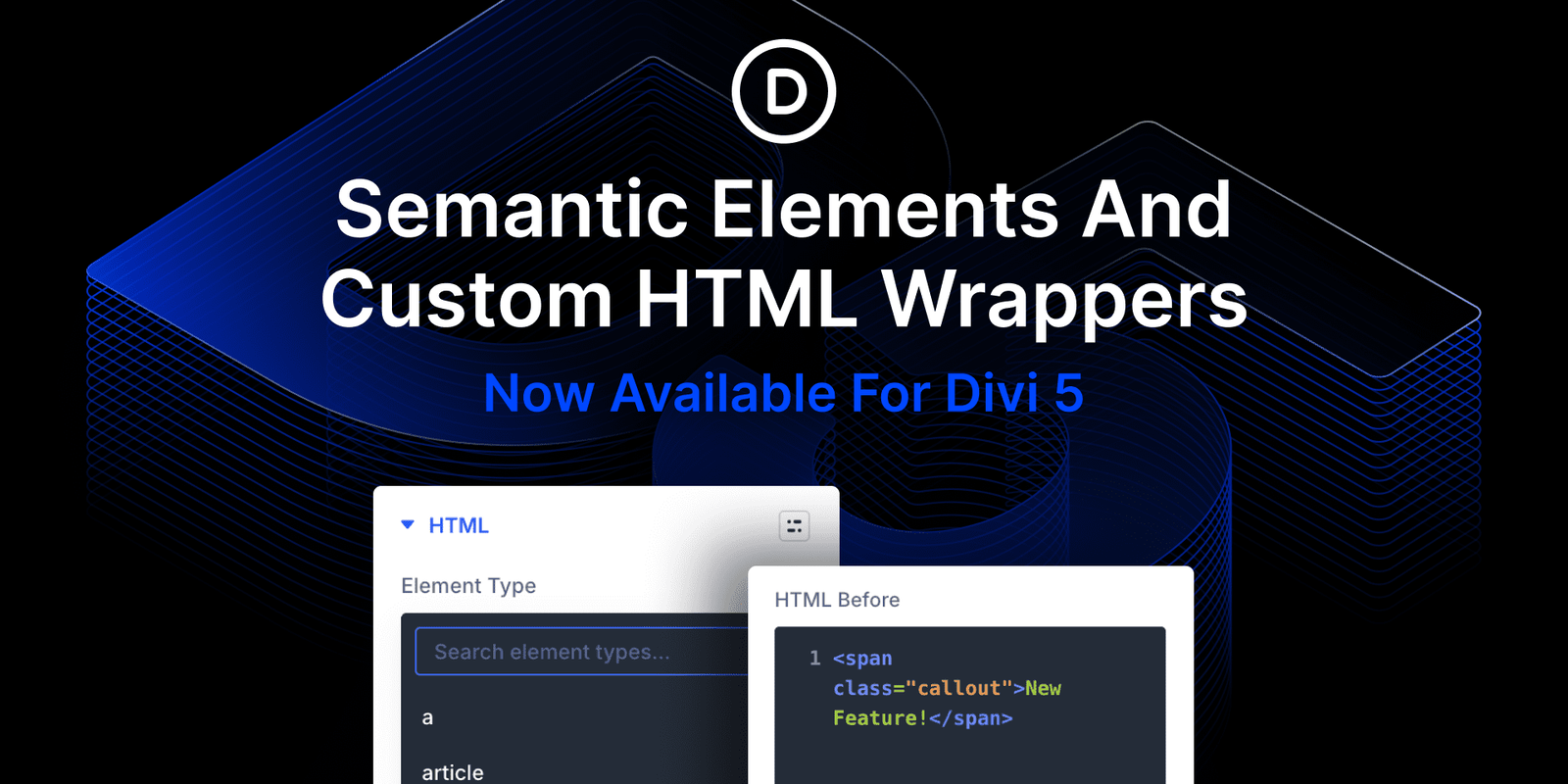
Task: Click the closing </span> tag in code
Action: point(970,718)
